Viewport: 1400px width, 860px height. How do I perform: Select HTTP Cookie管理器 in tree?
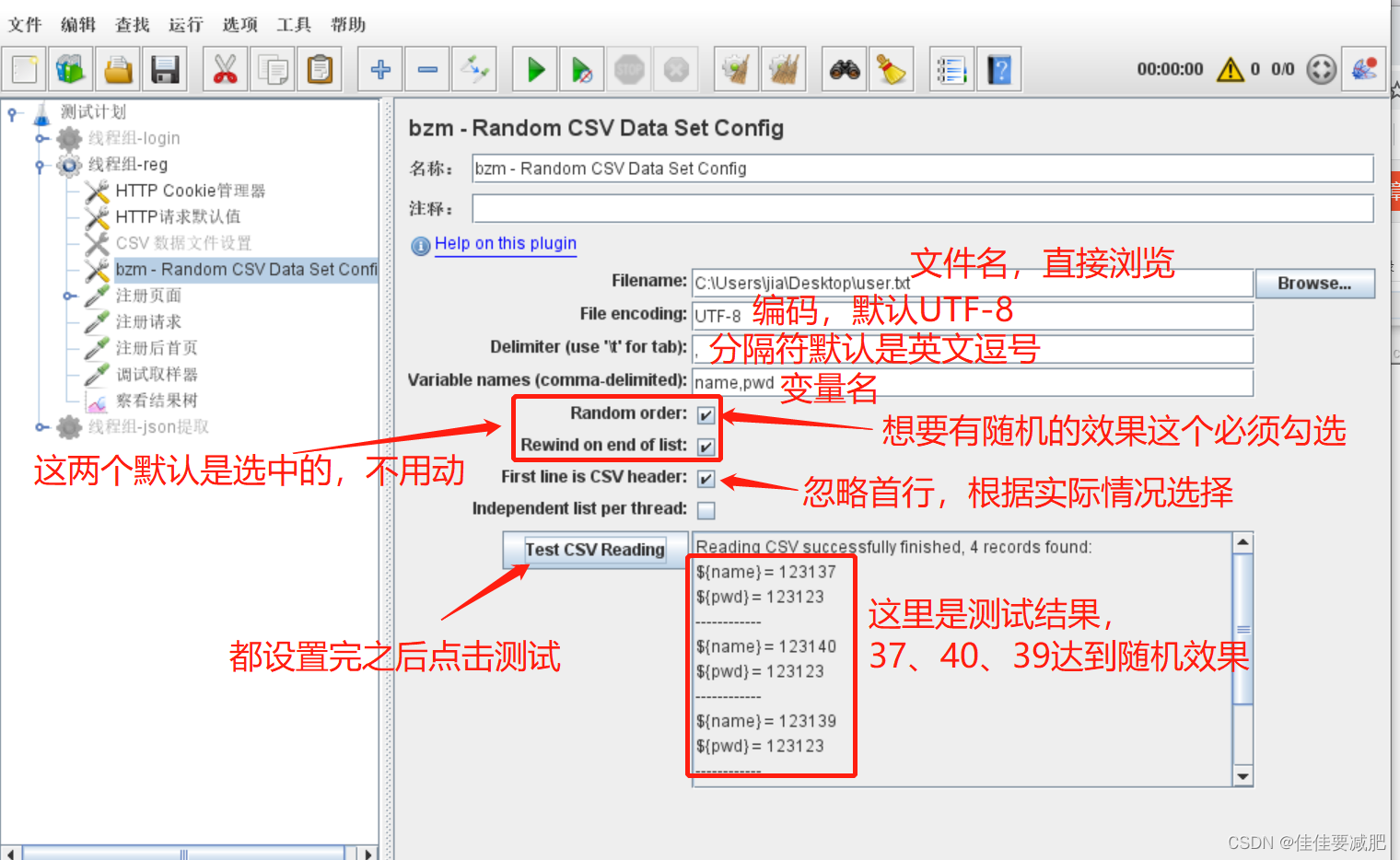click(191, 191)
